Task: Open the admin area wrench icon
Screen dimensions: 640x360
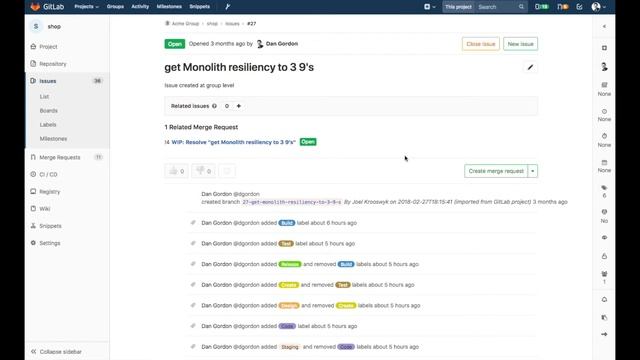Action: click(228, 7)
